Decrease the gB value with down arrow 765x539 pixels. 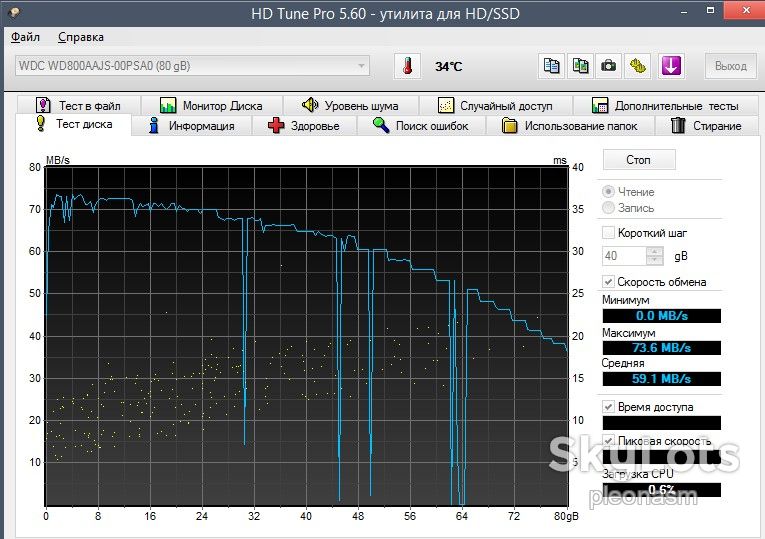(x=654, y=260)
